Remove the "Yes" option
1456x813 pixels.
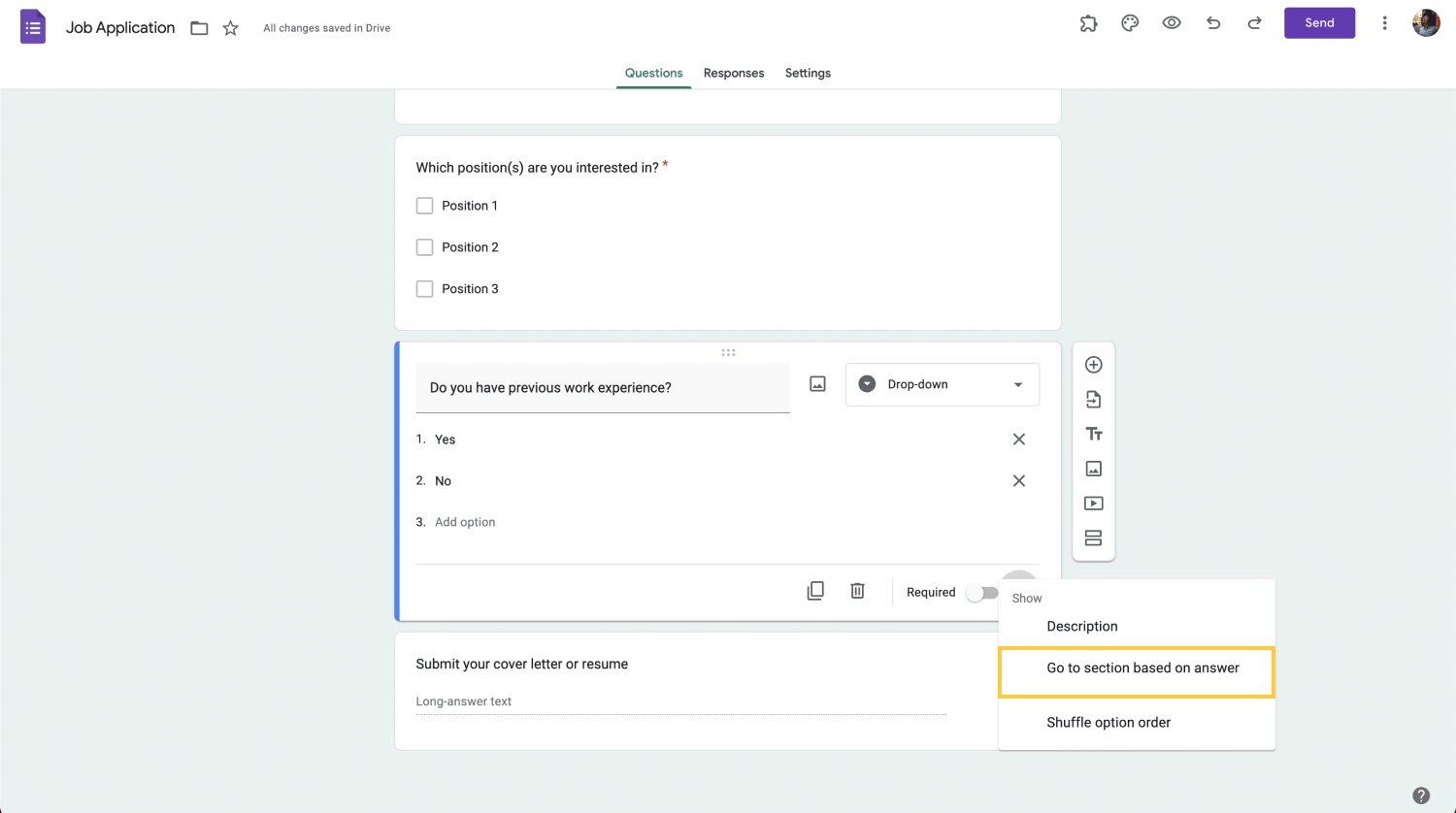(x=1018, y=439)
